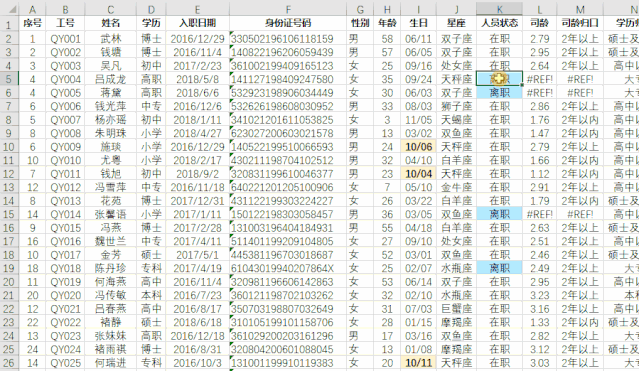Select the 金牛座 cell for 冯雪萍
The image size is (639, 371).
456,187
